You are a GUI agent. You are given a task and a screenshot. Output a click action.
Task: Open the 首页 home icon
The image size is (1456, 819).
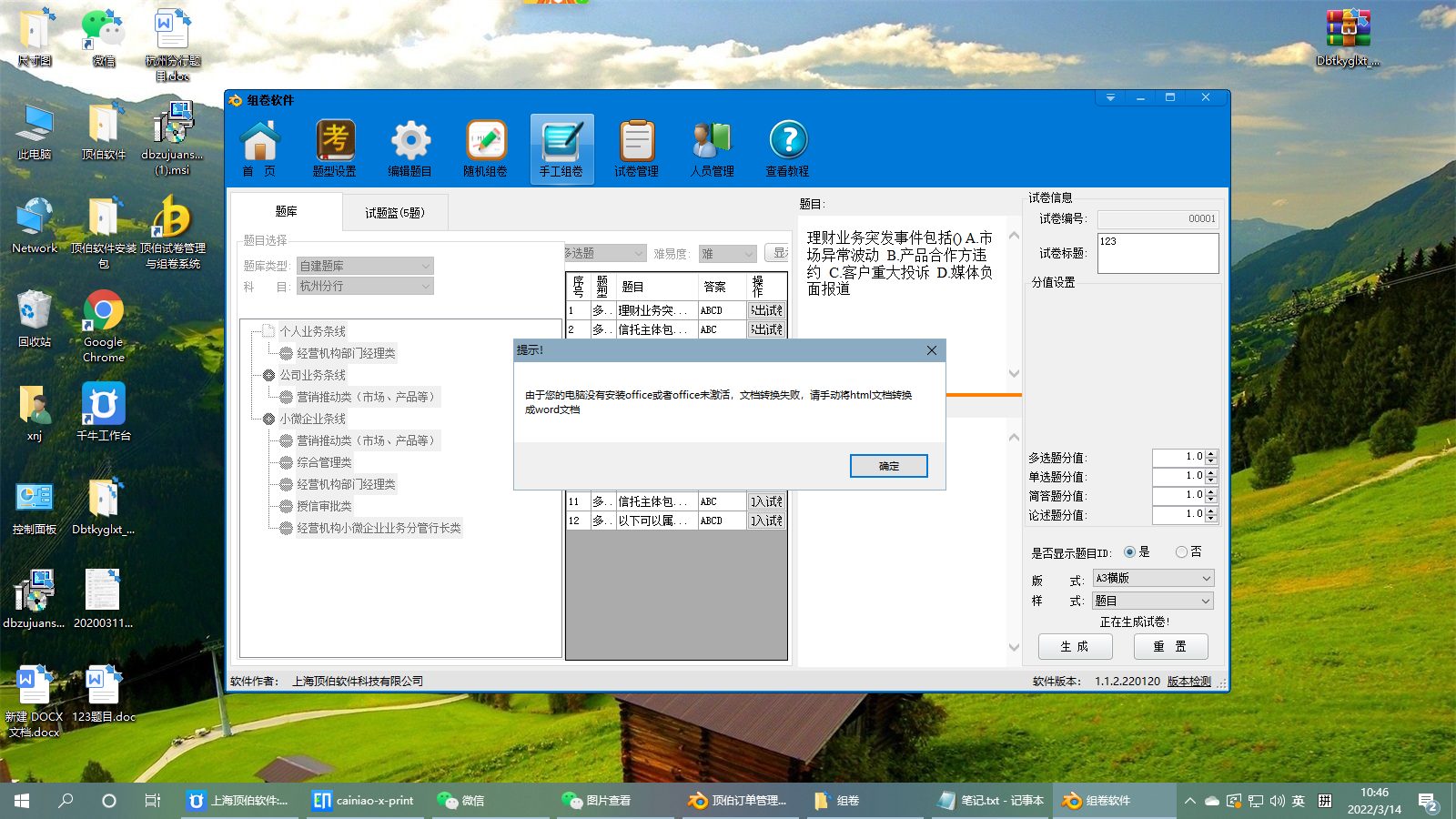(x=259, y=147)
